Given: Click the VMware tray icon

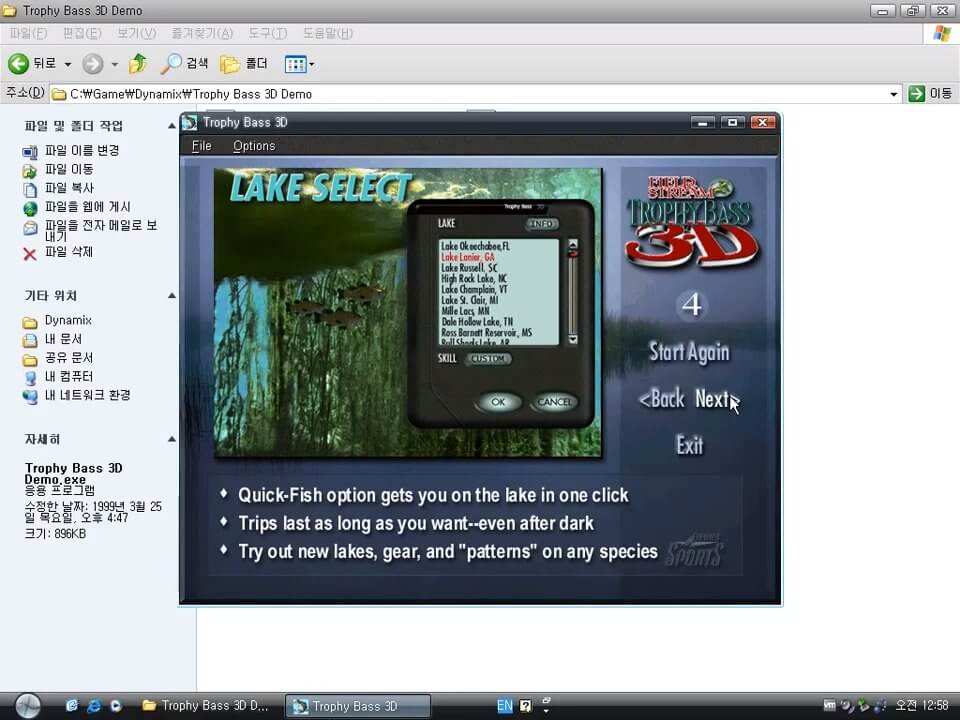Looking at the screenshot, I should click(x=830, y=705).
